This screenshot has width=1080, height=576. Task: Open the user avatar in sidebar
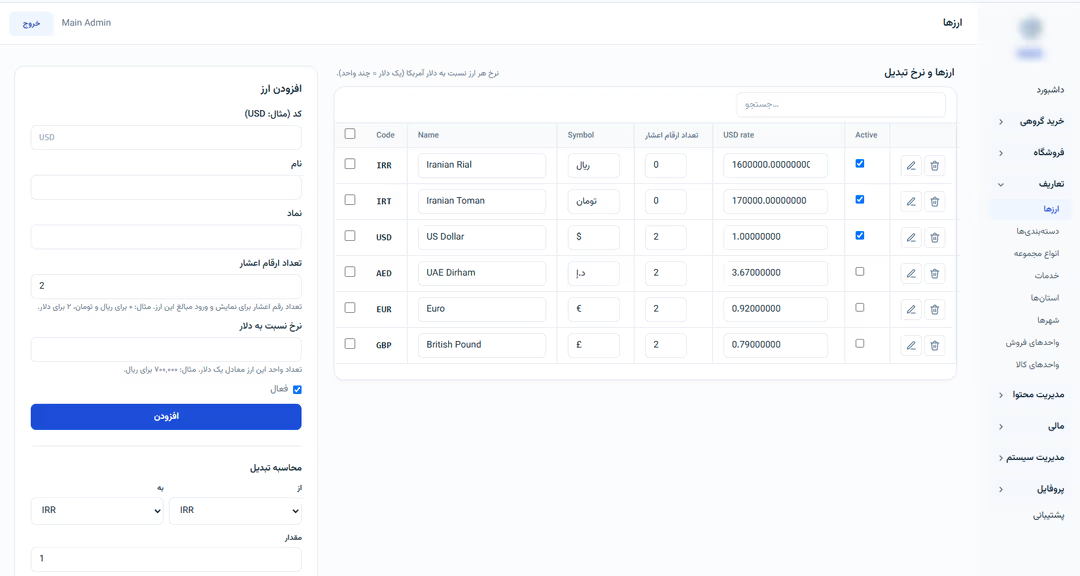pos(1030,28)
